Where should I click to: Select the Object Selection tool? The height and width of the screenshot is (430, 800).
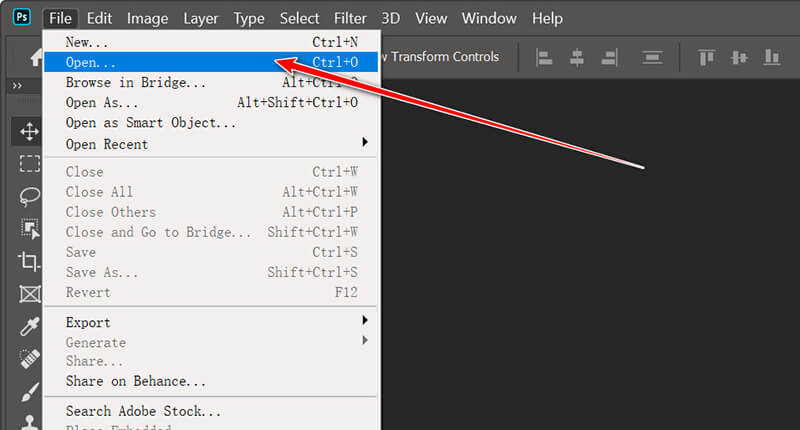tap(30, 229)
